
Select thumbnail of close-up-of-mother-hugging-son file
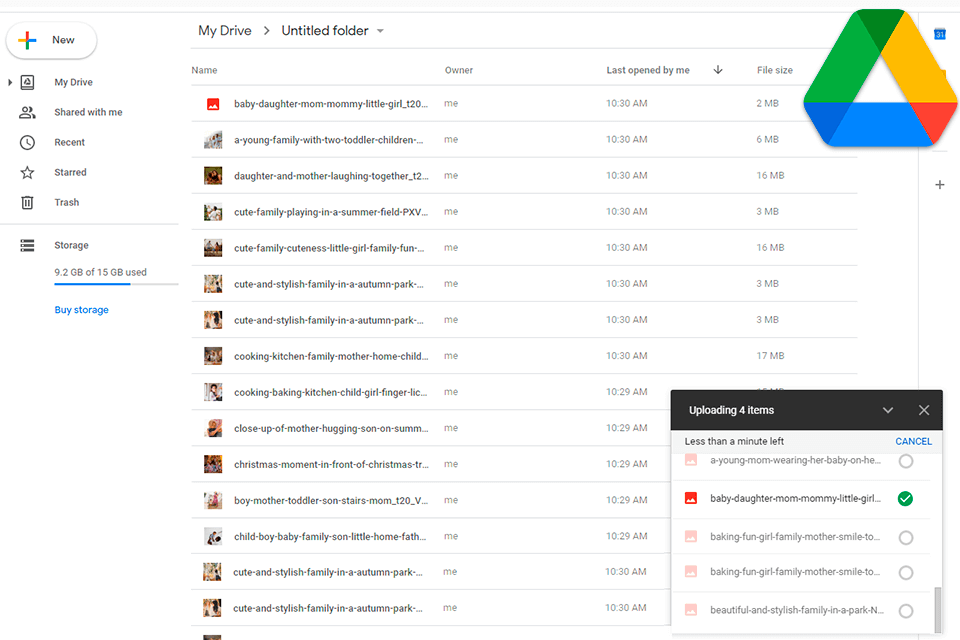pyautogui.click(x=213, y=429)
